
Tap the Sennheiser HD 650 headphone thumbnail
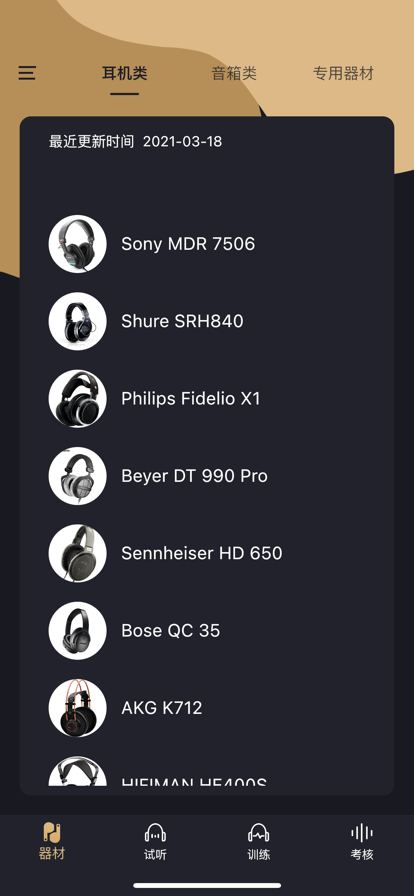tap(77, 553)
